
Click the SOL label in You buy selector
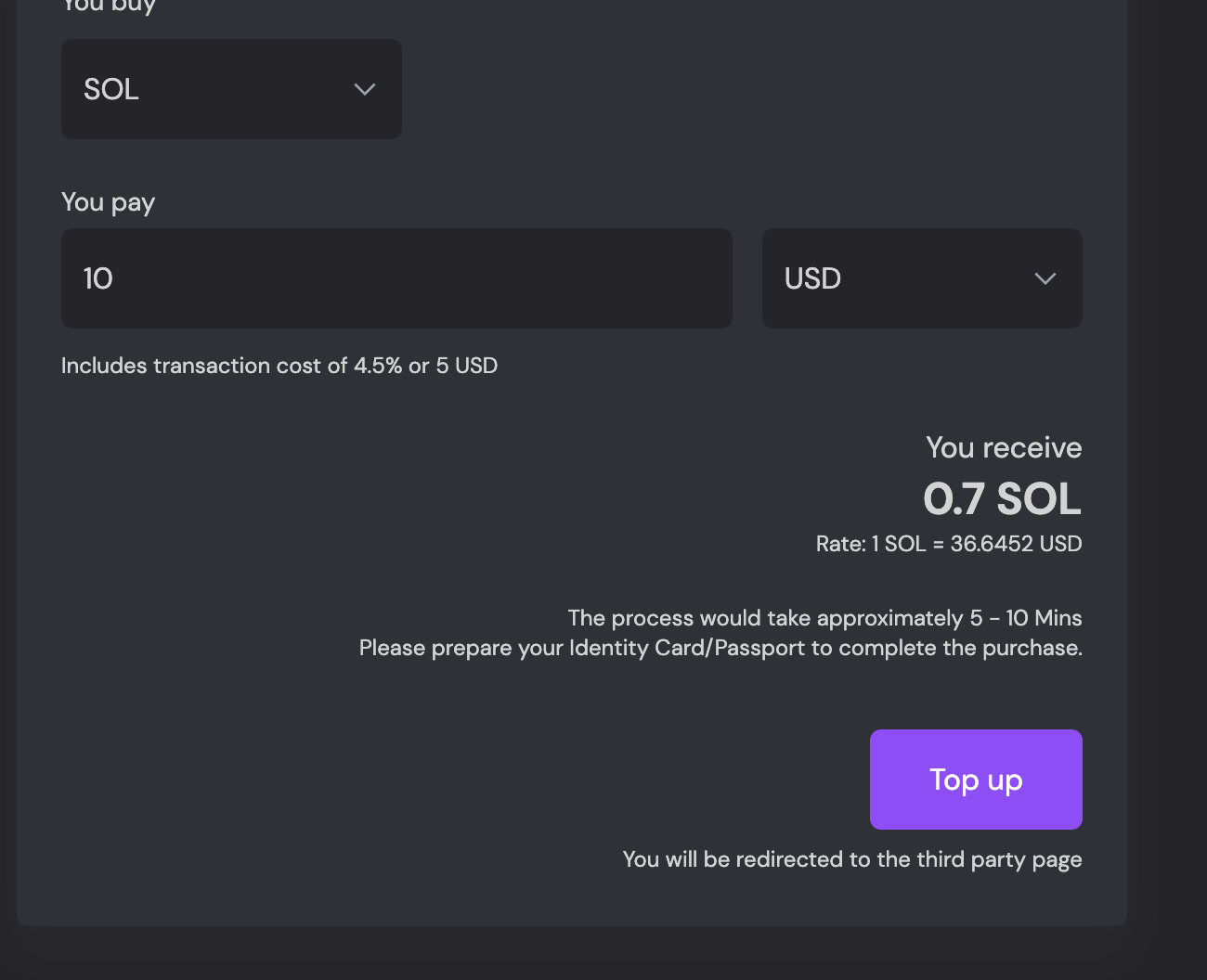pos(110,89)
